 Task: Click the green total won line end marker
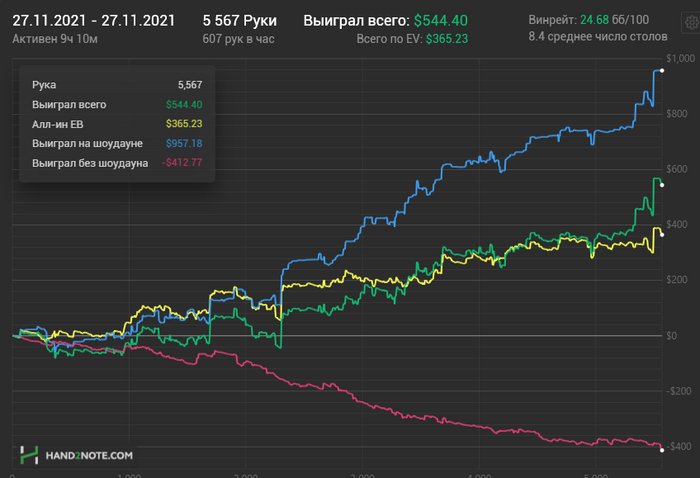[662, 185]
